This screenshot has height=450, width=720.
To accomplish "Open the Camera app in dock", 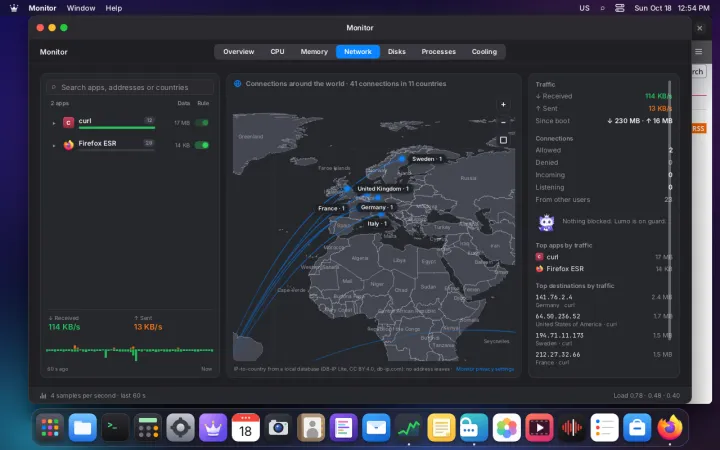I will coord(278,428).
